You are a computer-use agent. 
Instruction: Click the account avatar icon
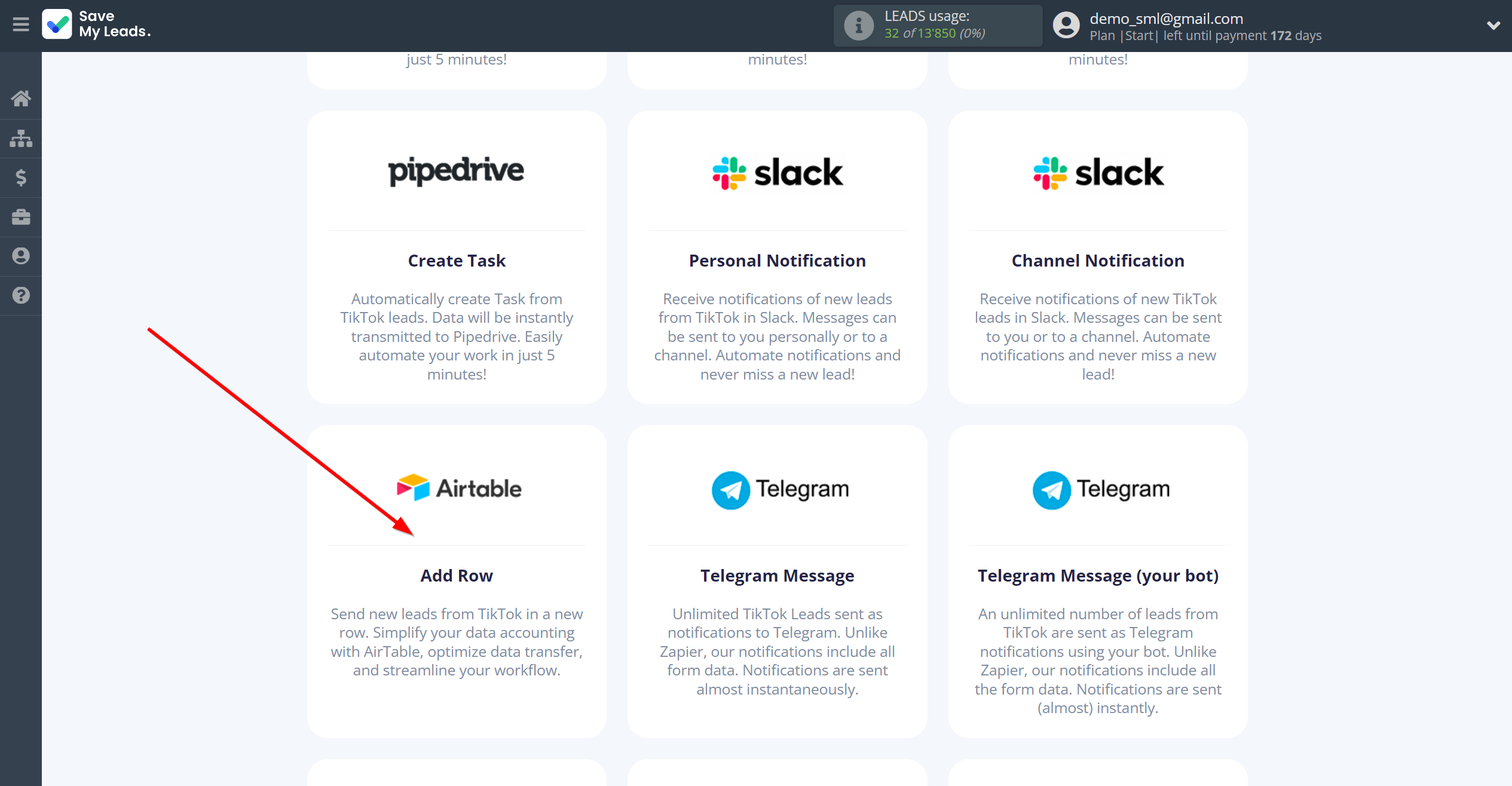pyautogui.click(x=1066, y=25)
